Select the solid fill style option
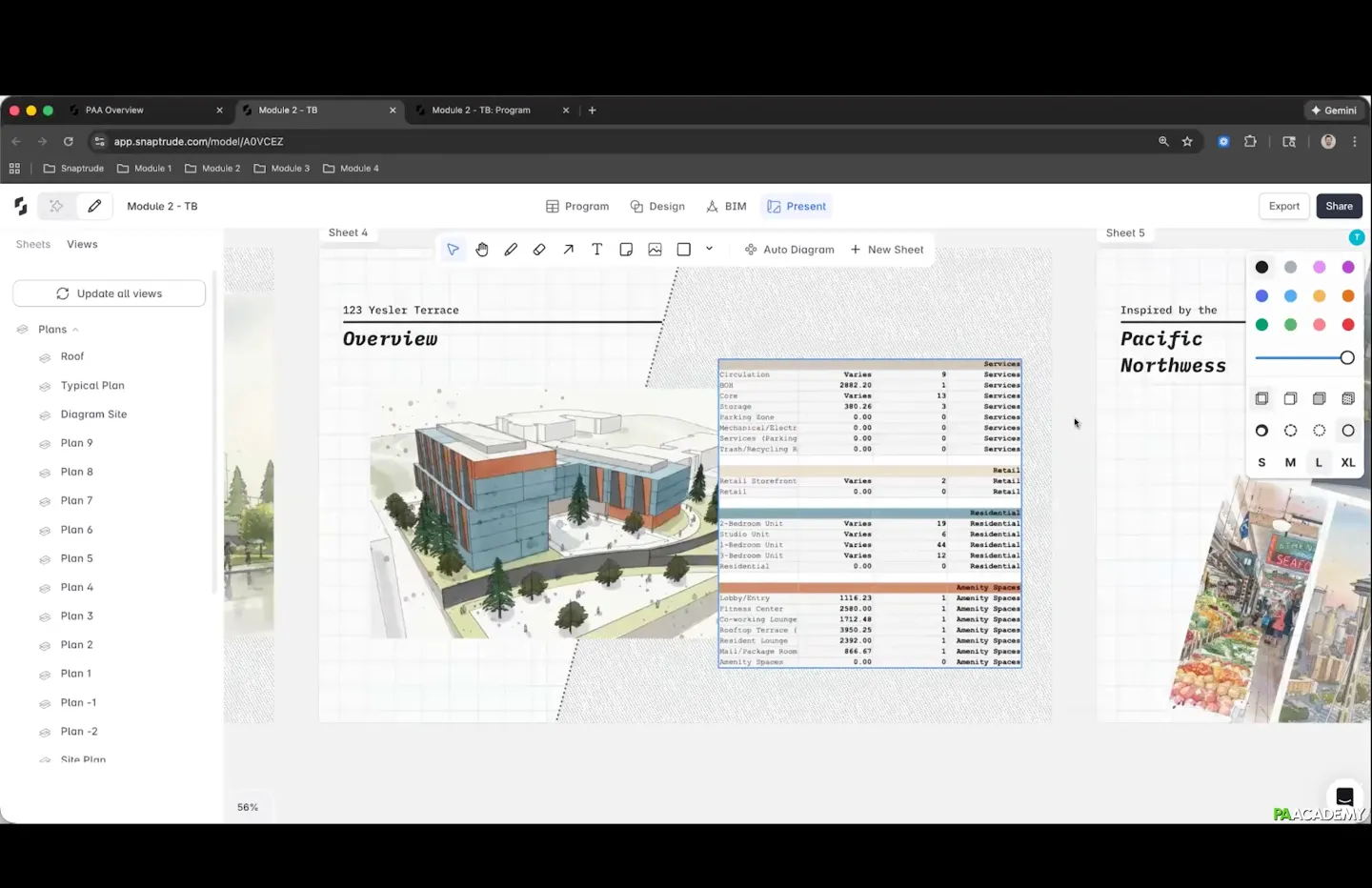 [x=1319, y=398]
